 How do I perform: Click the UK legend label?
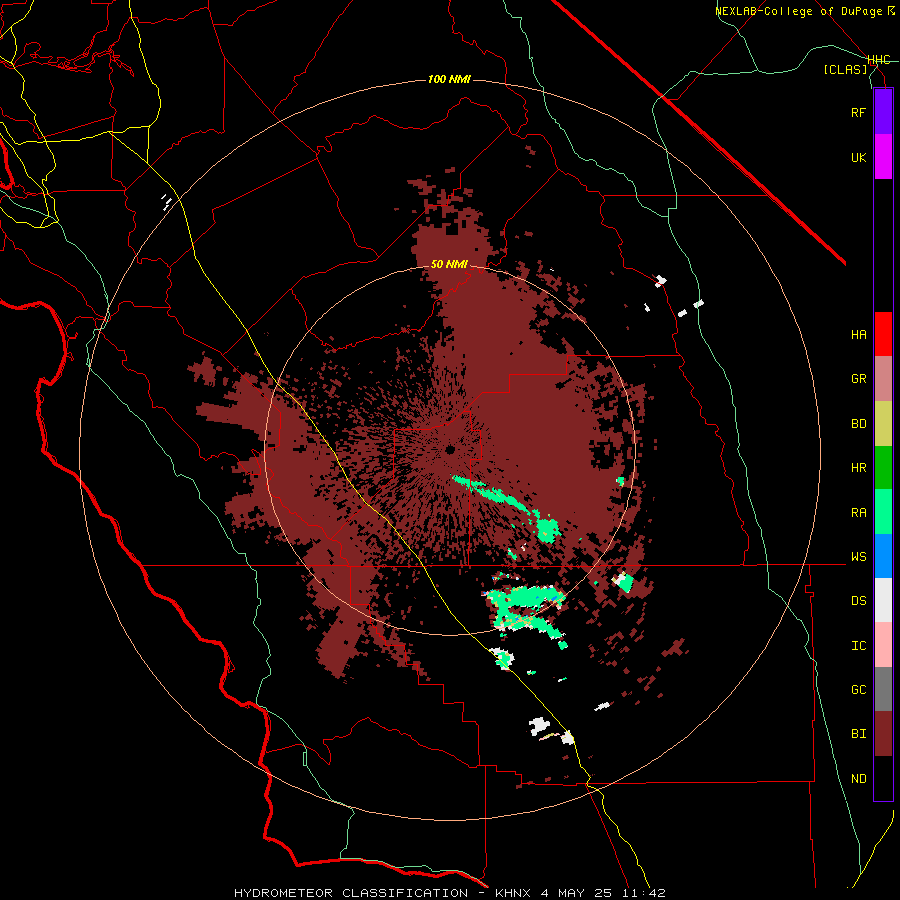point(858,157)
